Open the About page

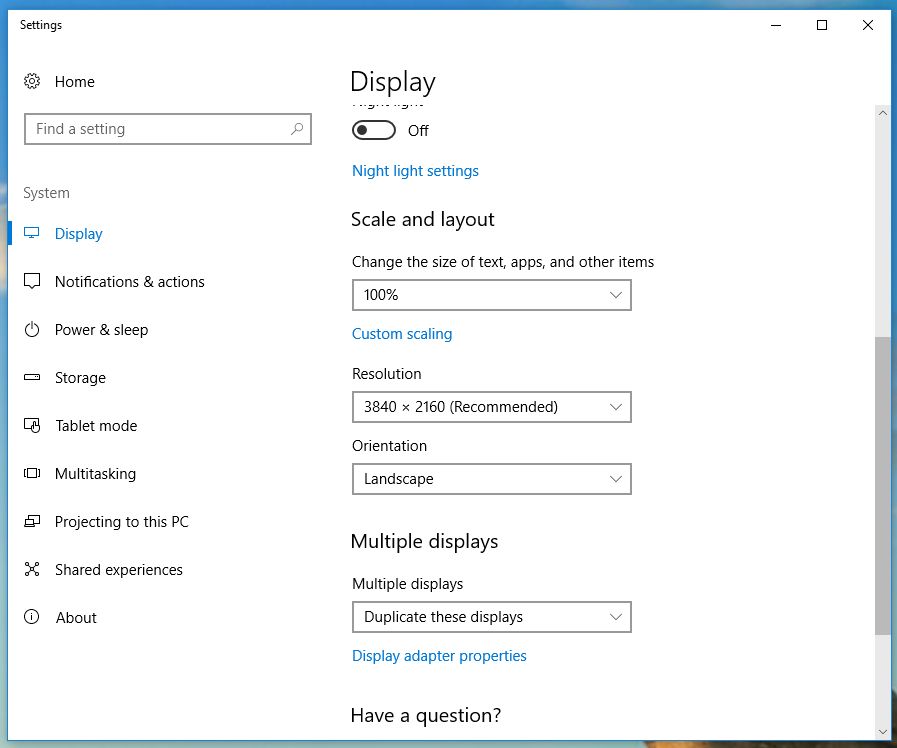[76, 618]
